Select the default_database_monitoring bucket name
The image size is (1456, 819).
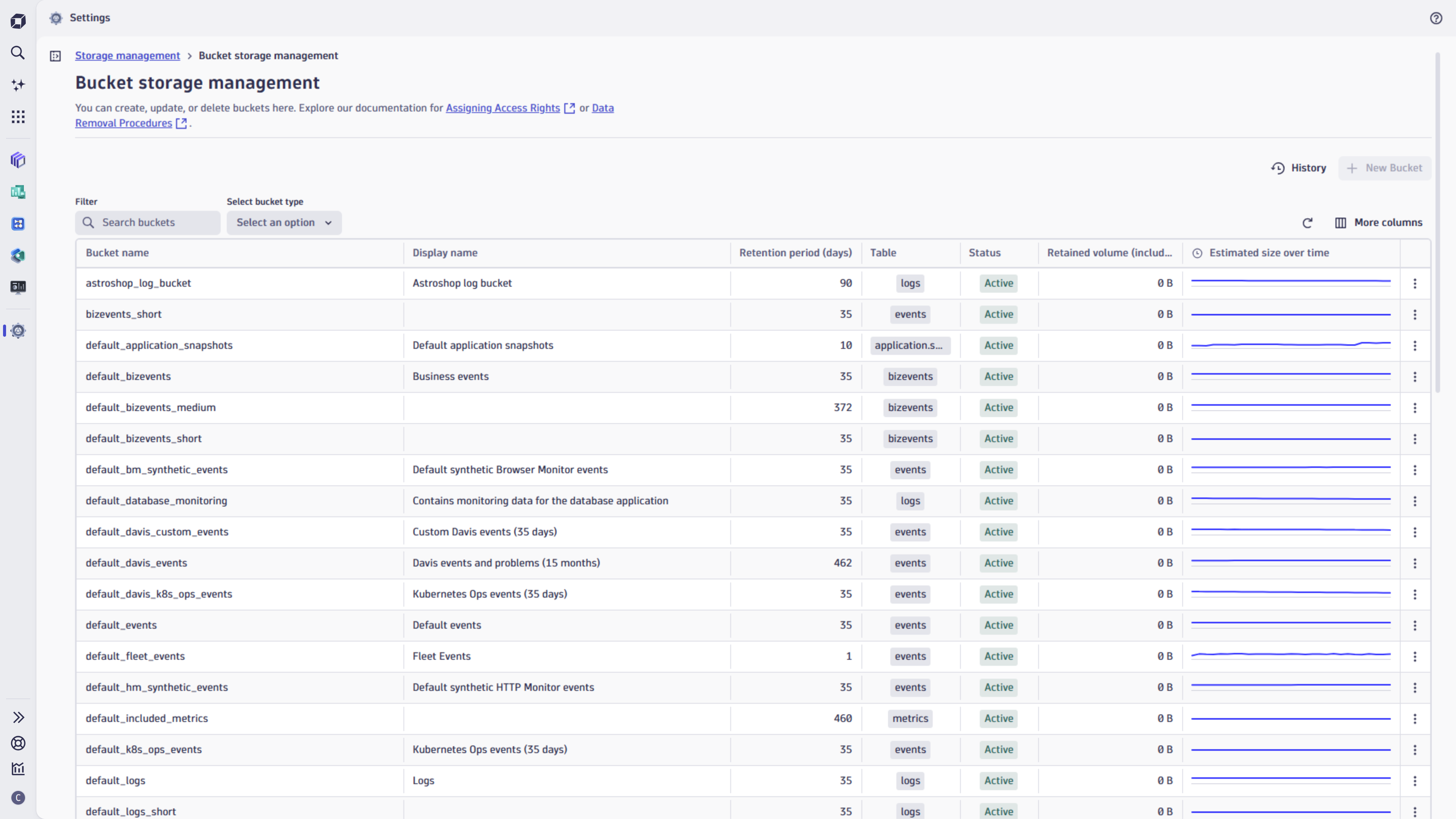coord(156,501)
